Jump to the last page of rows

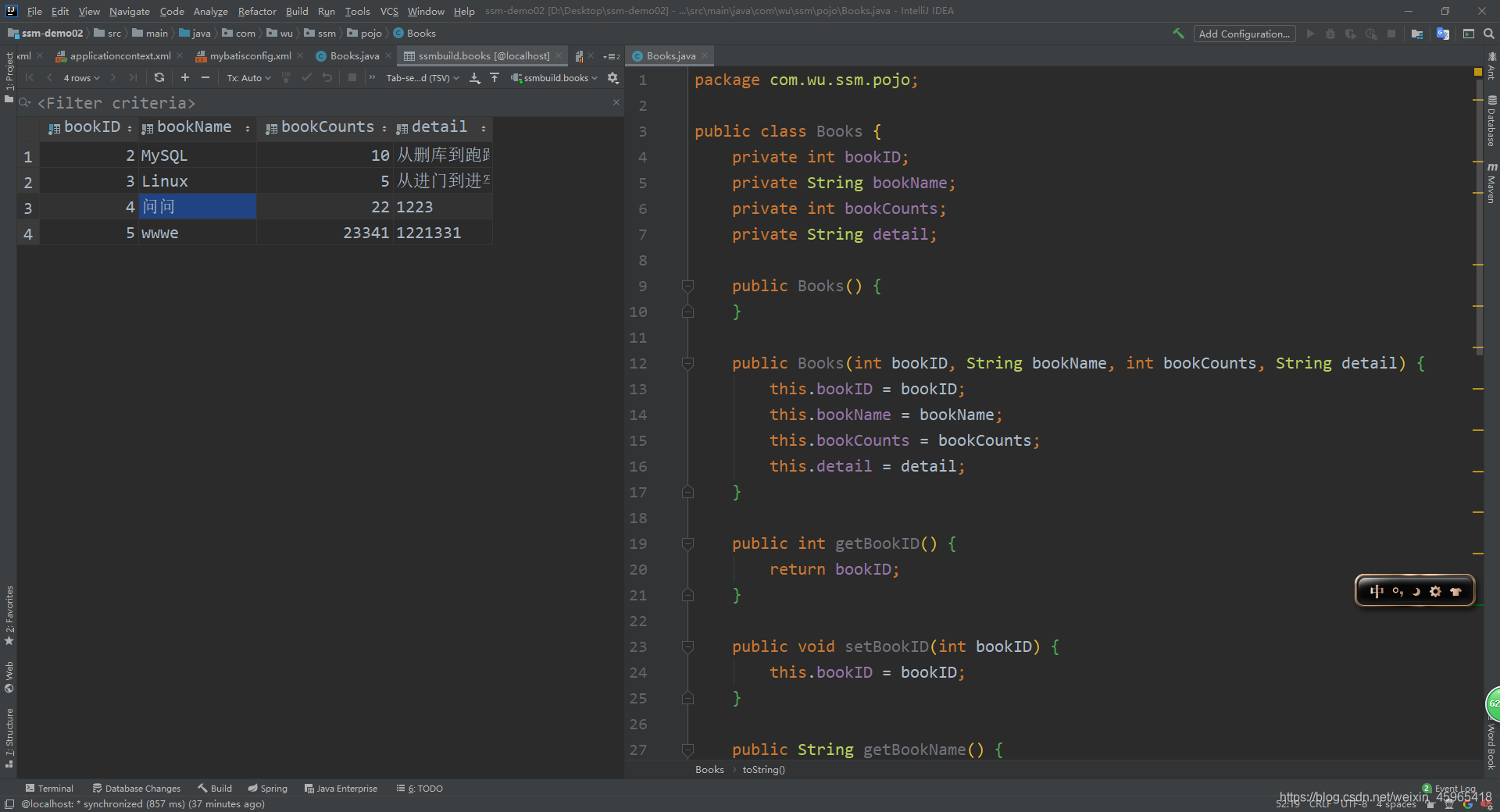pos(133,77)
